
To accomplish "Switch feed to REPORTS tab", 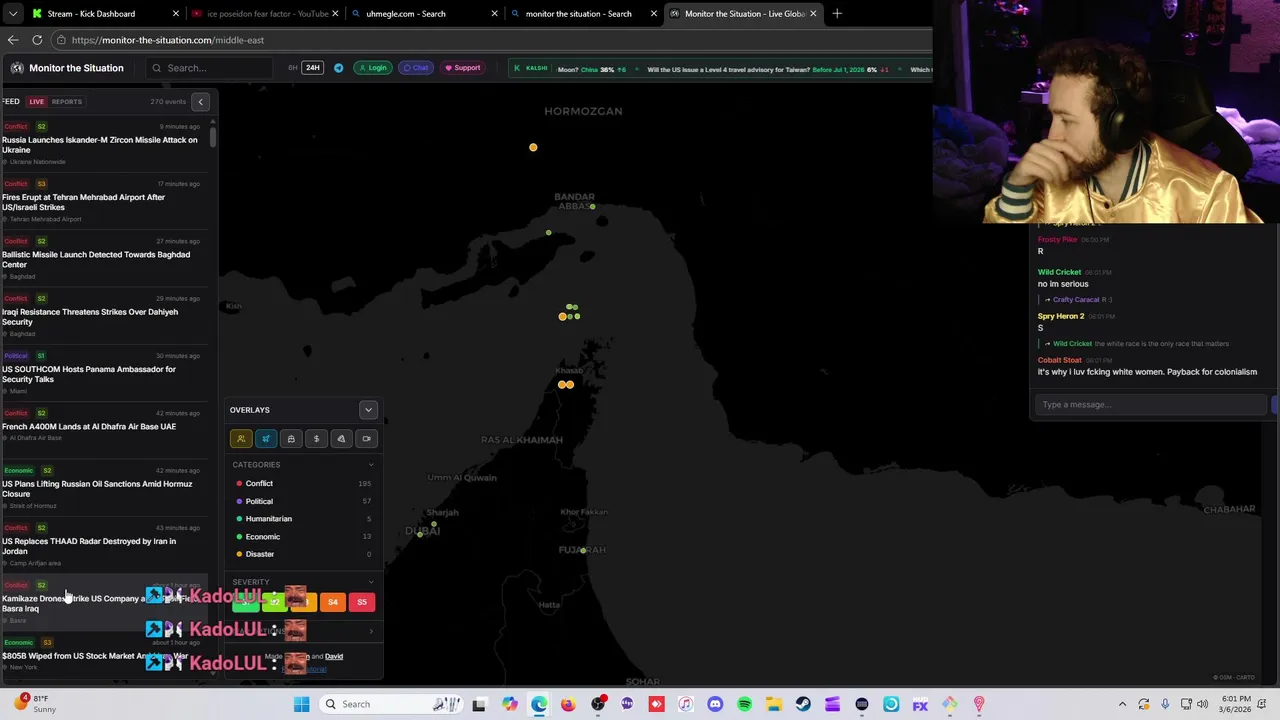I will tap(67, 102).
